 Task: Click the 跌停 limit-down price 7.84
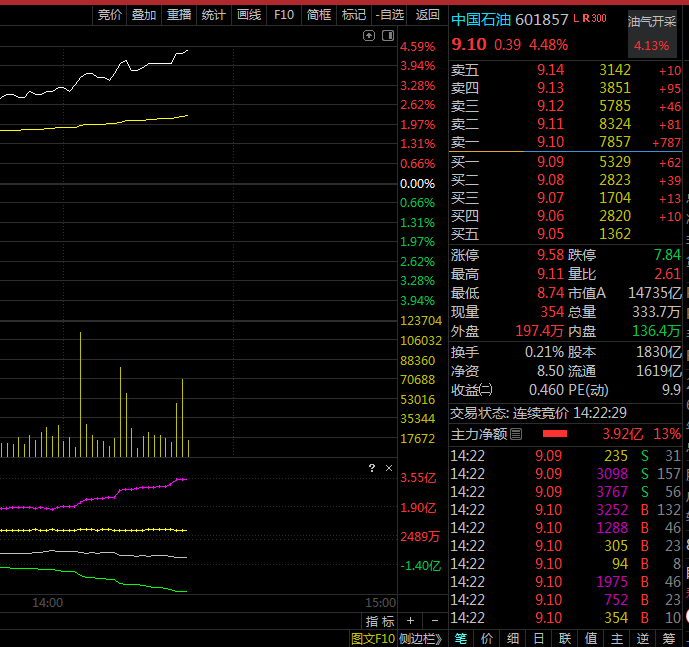tap(667, 255)
